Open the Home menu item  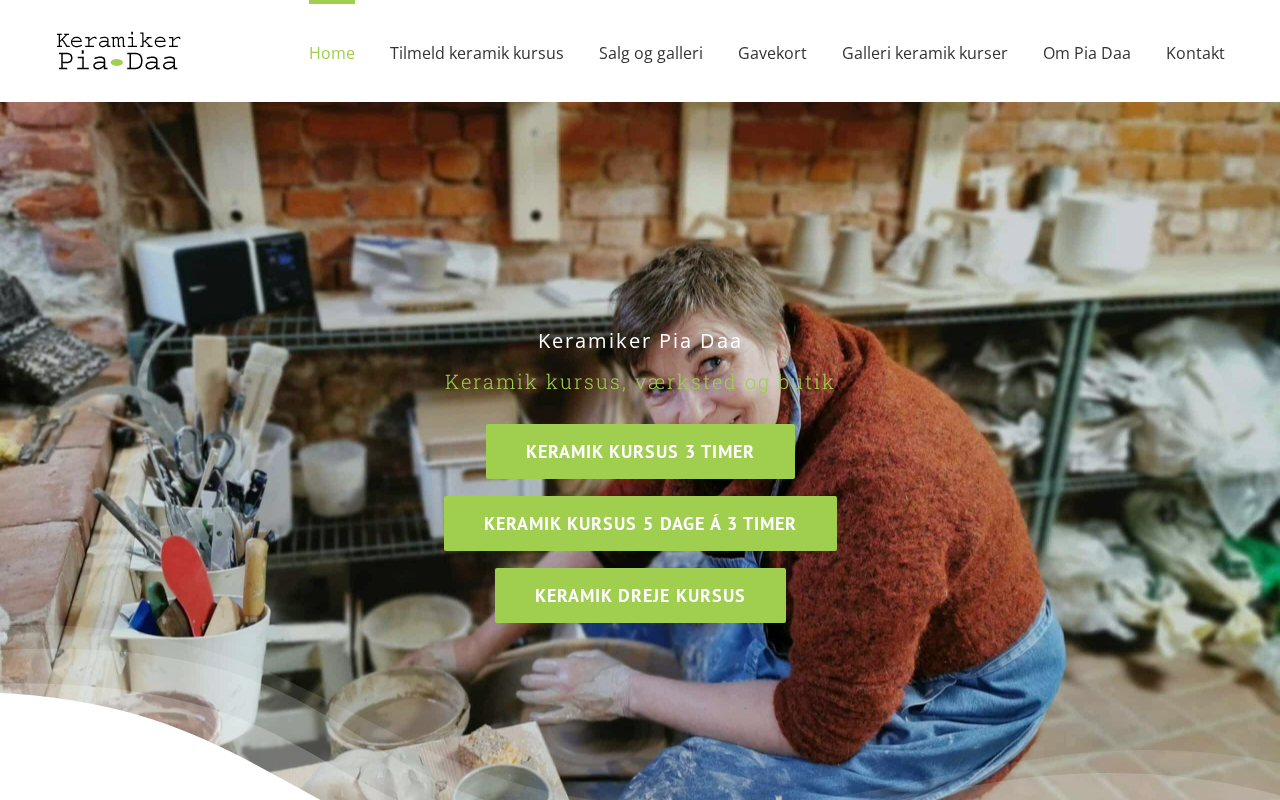pos(332,53)
